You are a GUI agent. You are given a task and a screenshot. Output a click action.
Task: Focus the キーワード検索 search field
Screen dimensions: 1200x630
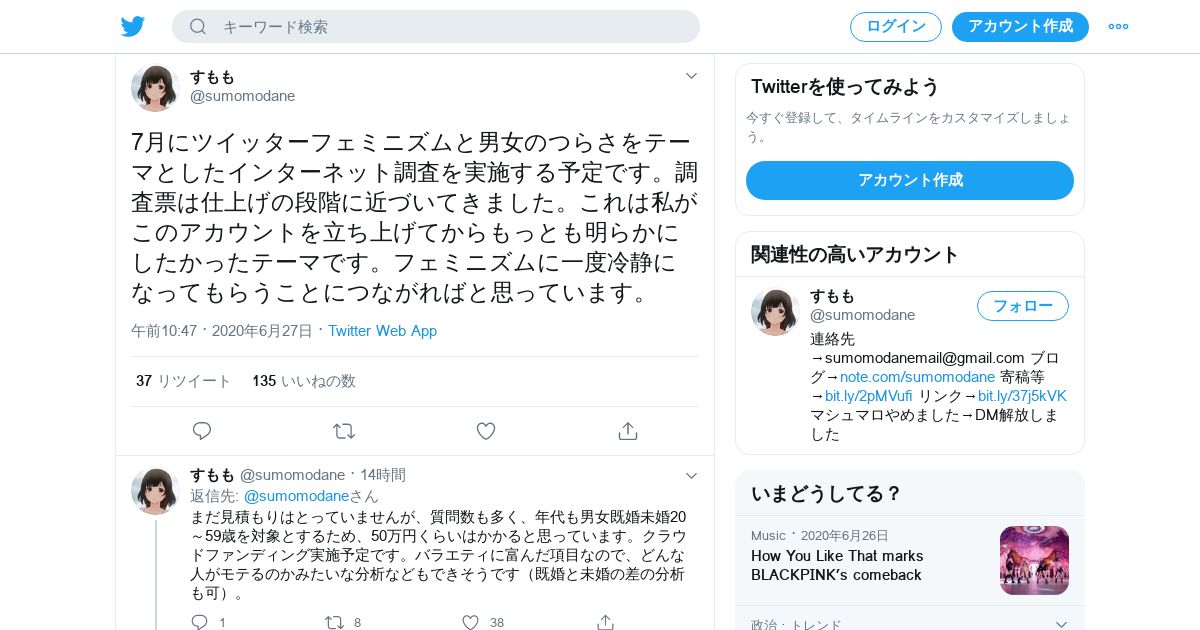pyautogui.click(x=436, y=27)
